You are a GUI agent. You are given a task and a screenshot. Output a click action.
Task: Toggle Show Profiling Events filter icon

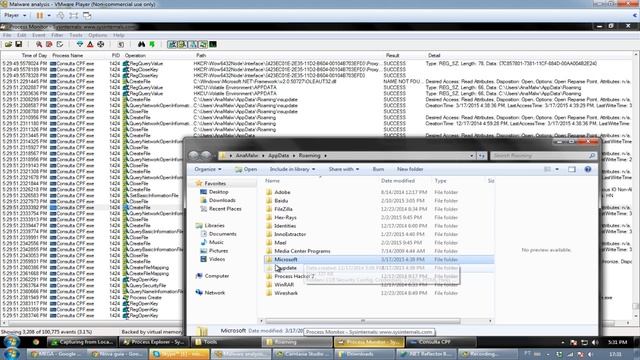tap(213, 44)
